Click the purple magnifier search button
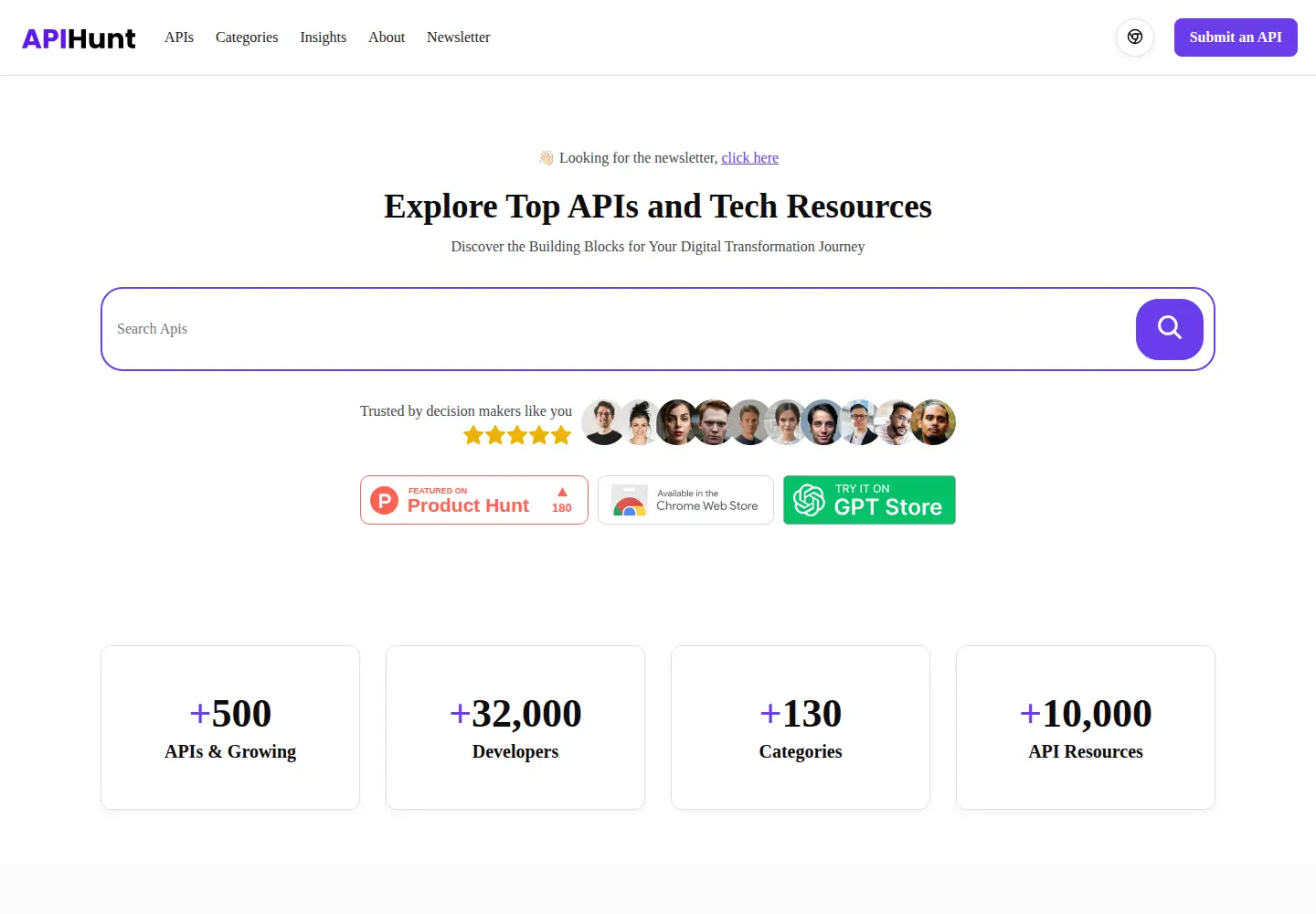 click(x=1170, y=329)
